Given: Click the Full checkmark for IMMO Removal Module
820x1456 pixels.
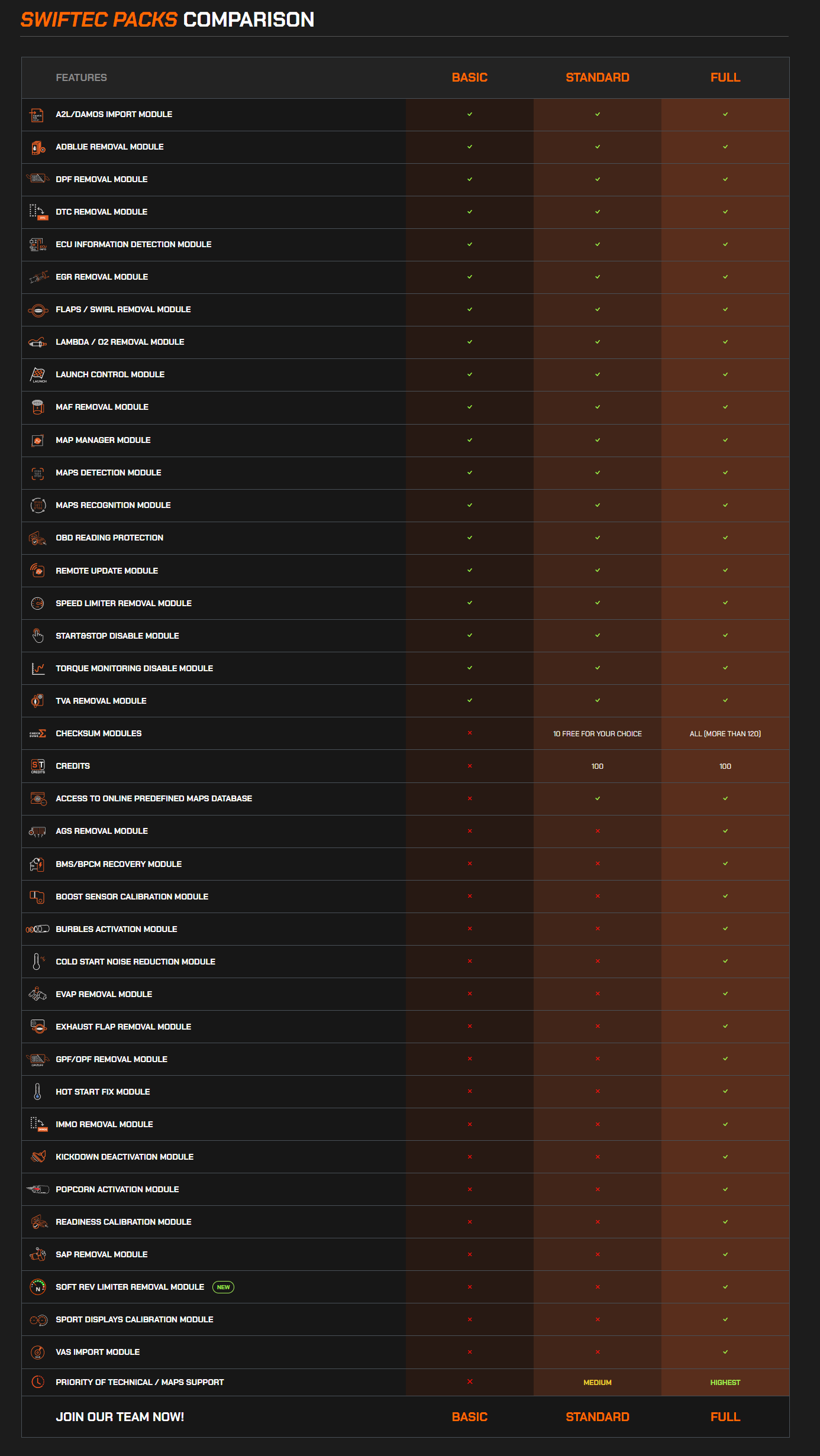Looking at the screenshot, I should point(725,1124).
